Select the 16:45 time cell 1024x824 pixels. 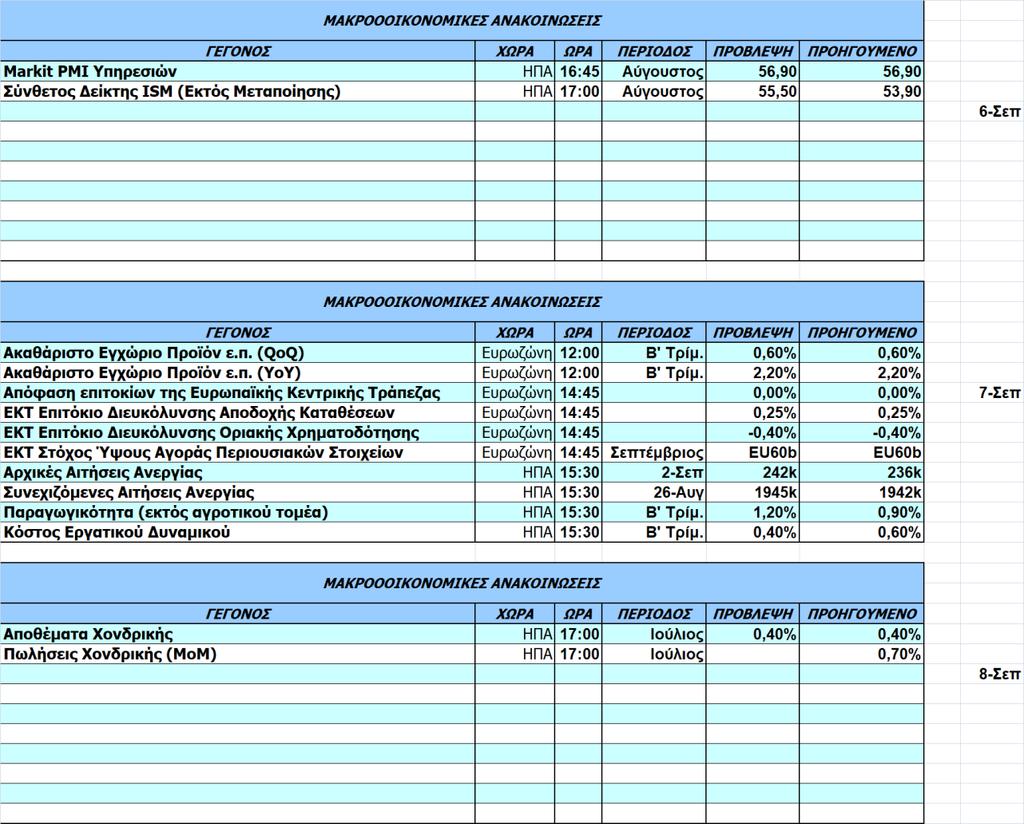(x=578, y=71)
